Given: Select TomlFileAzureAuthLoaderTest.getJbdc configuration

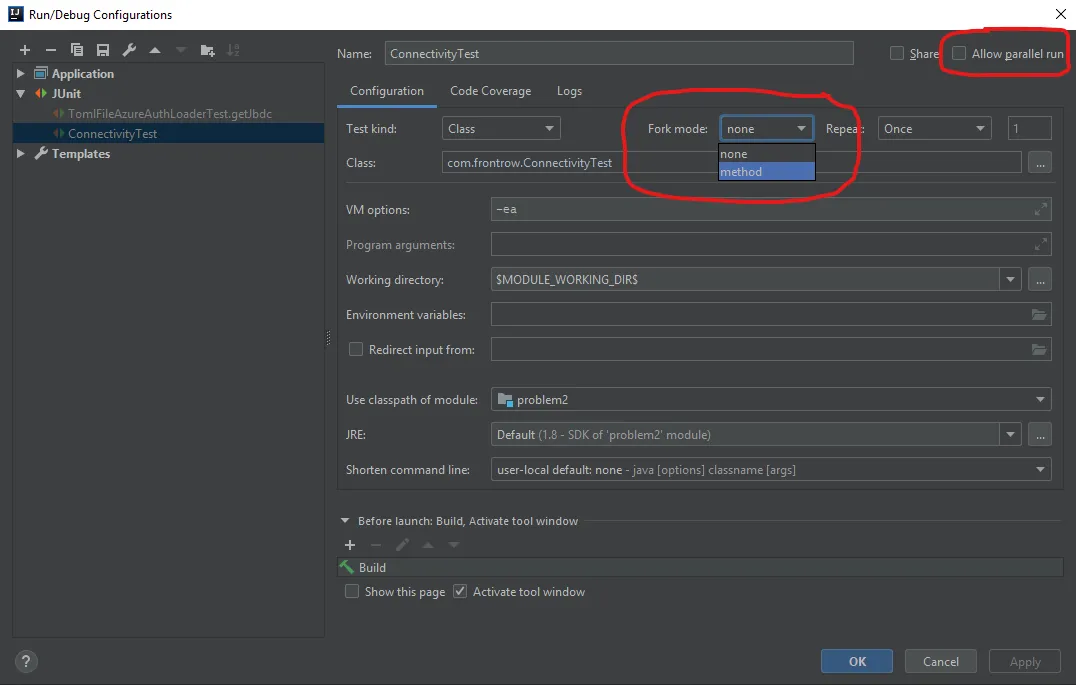Looking at the screenshot, I should 169,114.
